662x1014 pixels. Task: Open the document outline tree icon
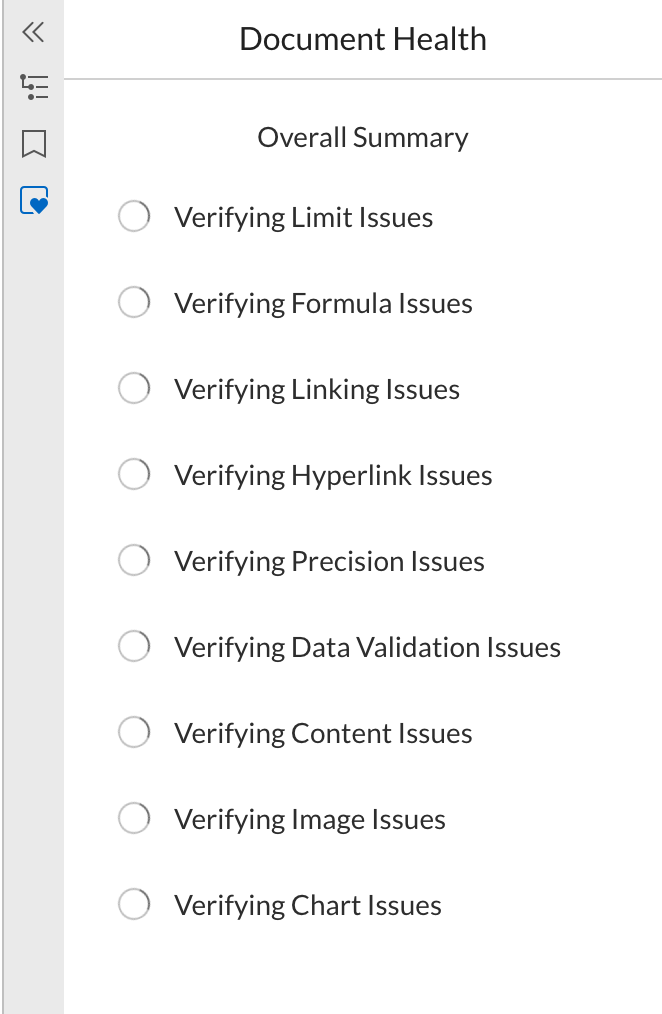click(x=34, y=87)
